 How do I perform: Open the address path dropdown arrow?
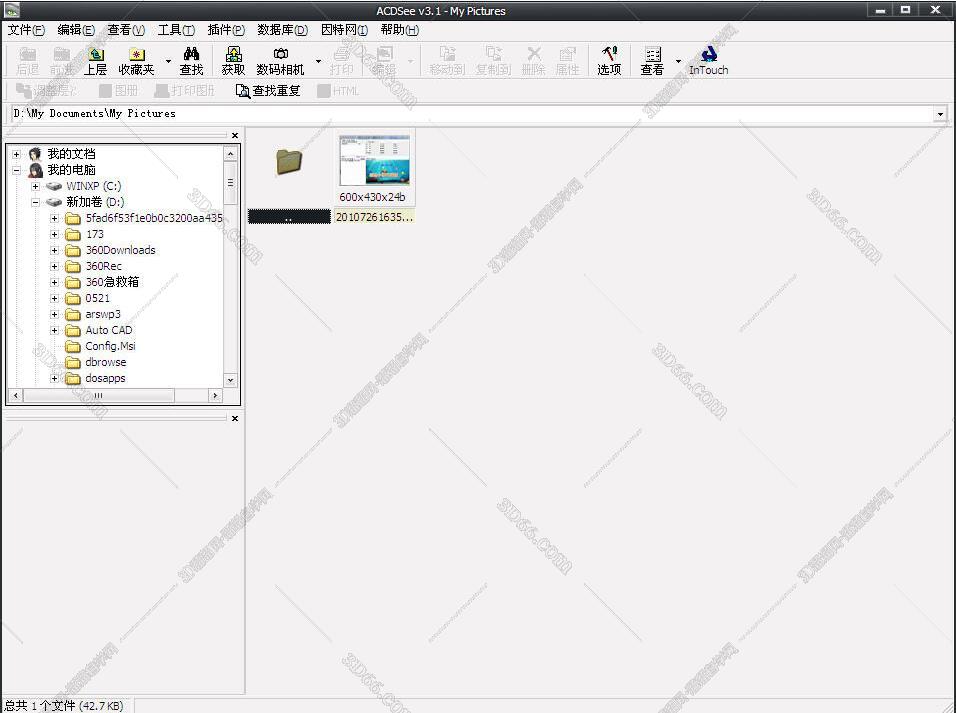(940, 114)
